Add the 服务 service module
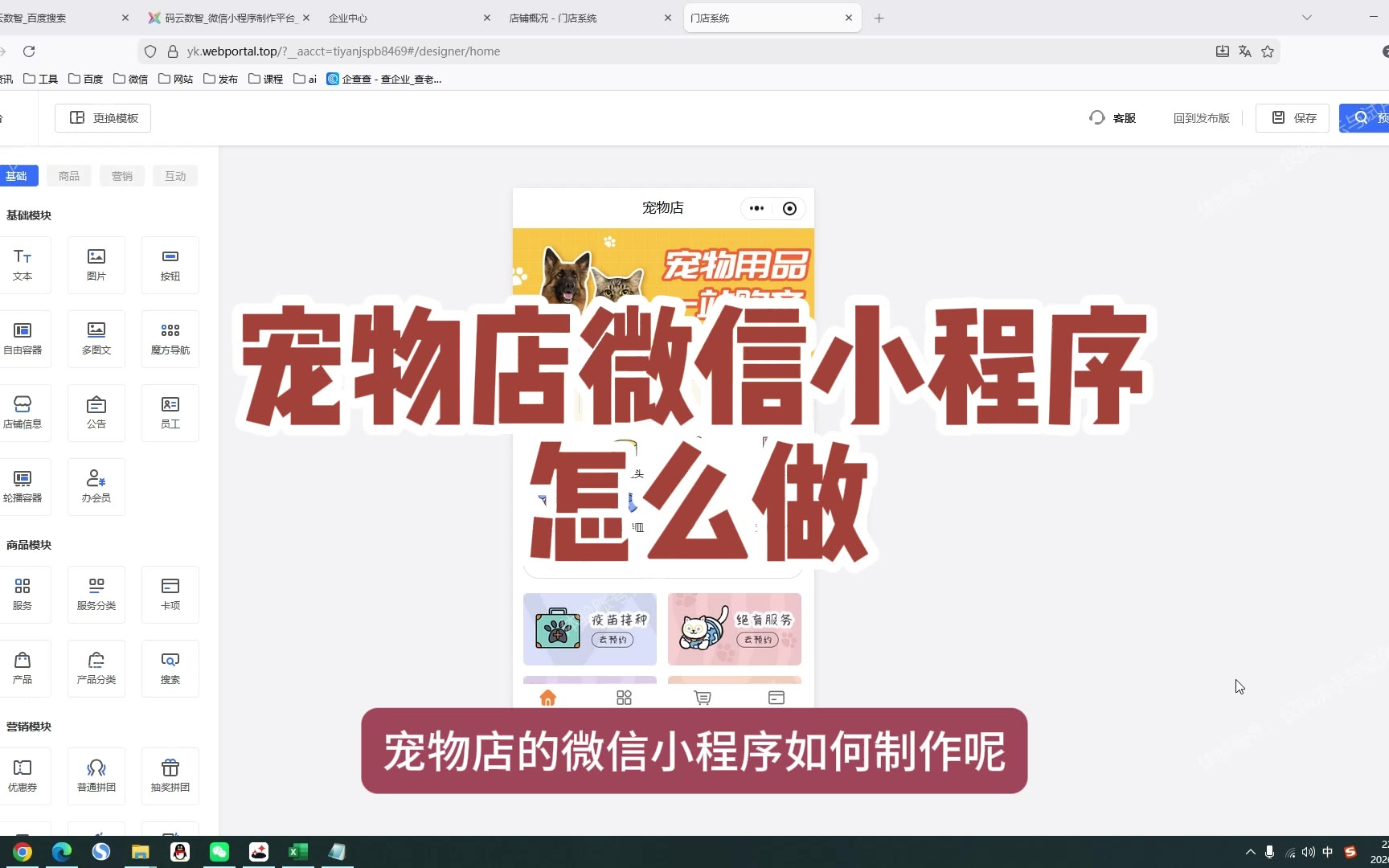 pos(23,594)
